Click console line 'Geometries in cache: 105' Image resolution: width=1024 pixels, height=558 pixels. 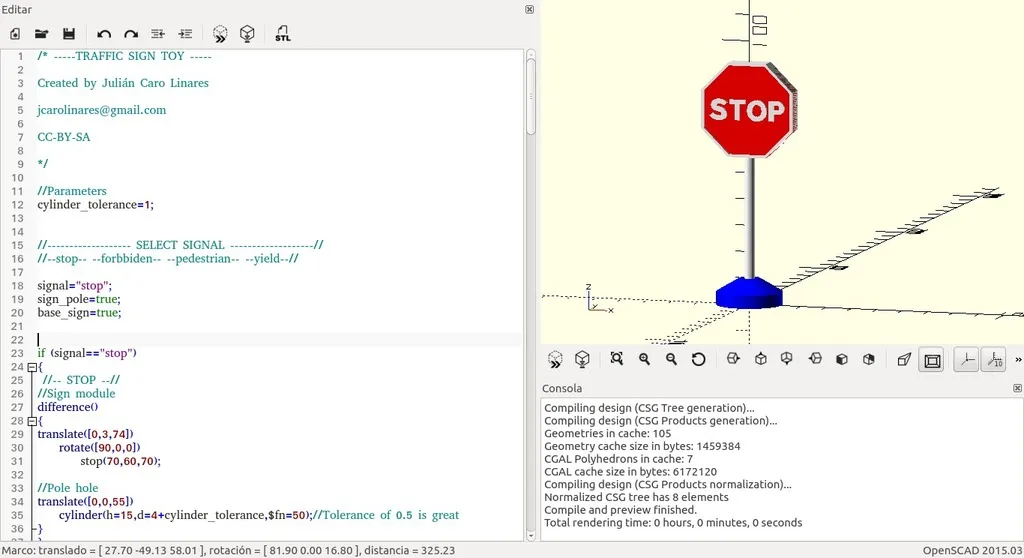607,434
